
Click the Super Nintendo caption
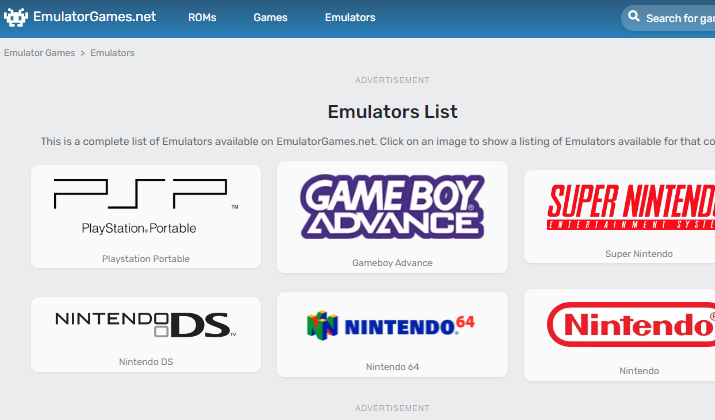[639, 254]
